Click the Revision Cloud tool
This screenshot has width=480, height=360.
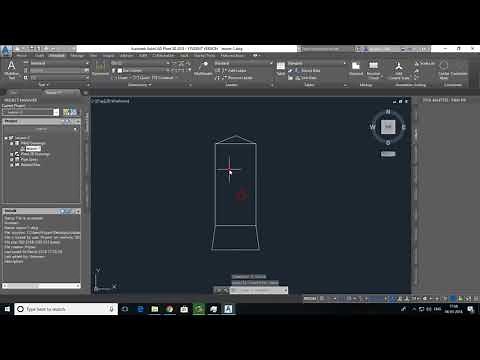(373, 70)
